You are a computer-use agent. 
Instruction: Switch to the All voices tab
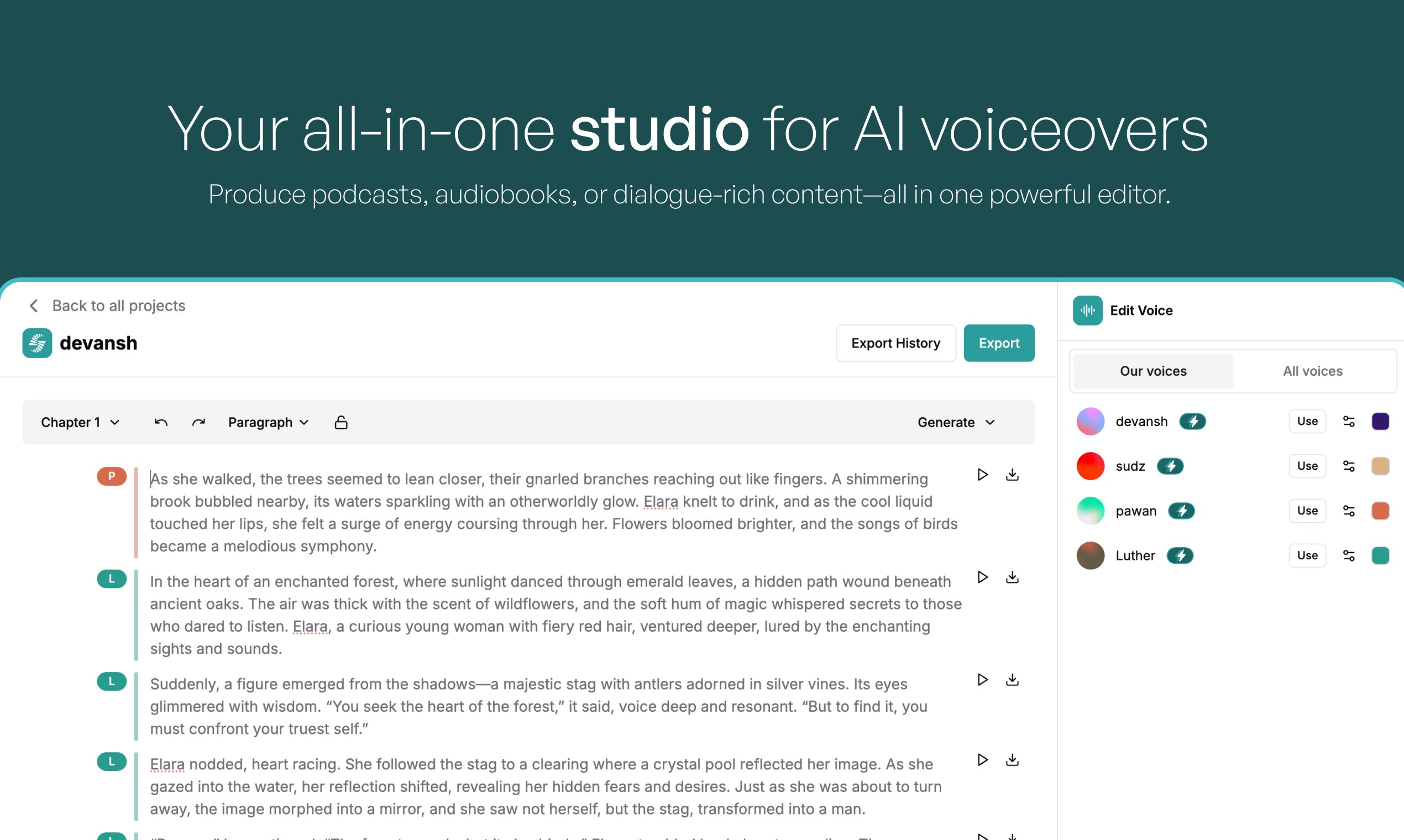coord(1312,371)
